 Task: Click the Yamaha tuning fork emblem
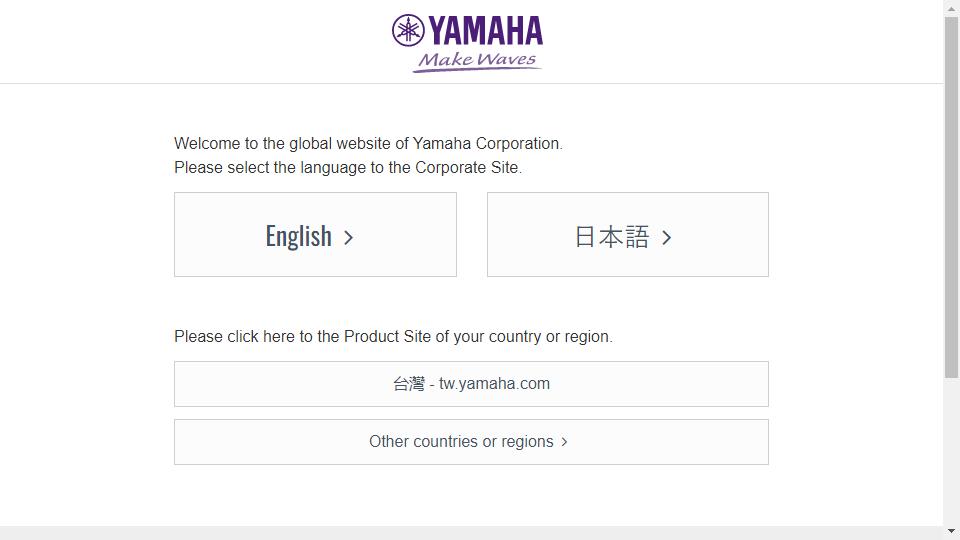tap(408, 31)
